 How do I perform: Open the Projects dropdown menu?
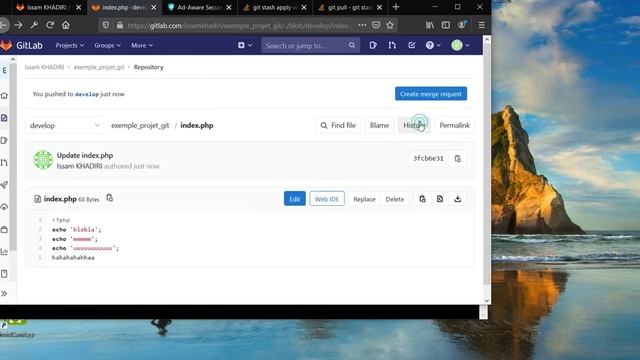[x=69, y=45]
